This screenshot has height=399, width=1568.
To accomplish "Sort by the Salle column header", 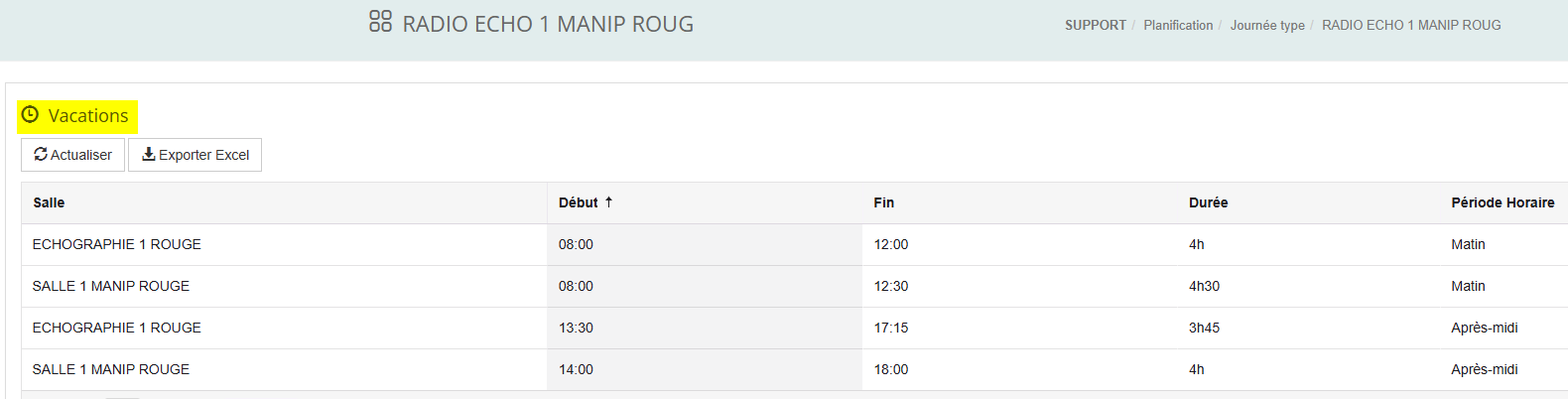I will (x=49, y=202).
